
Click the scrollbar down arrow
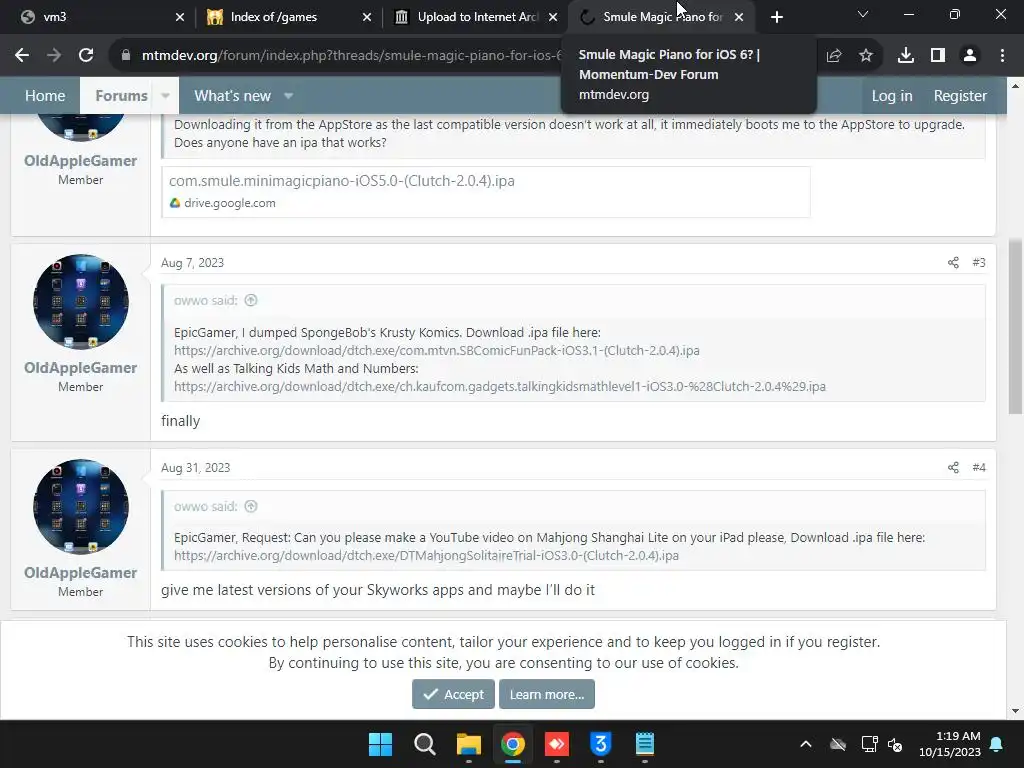coord(1015,711)
